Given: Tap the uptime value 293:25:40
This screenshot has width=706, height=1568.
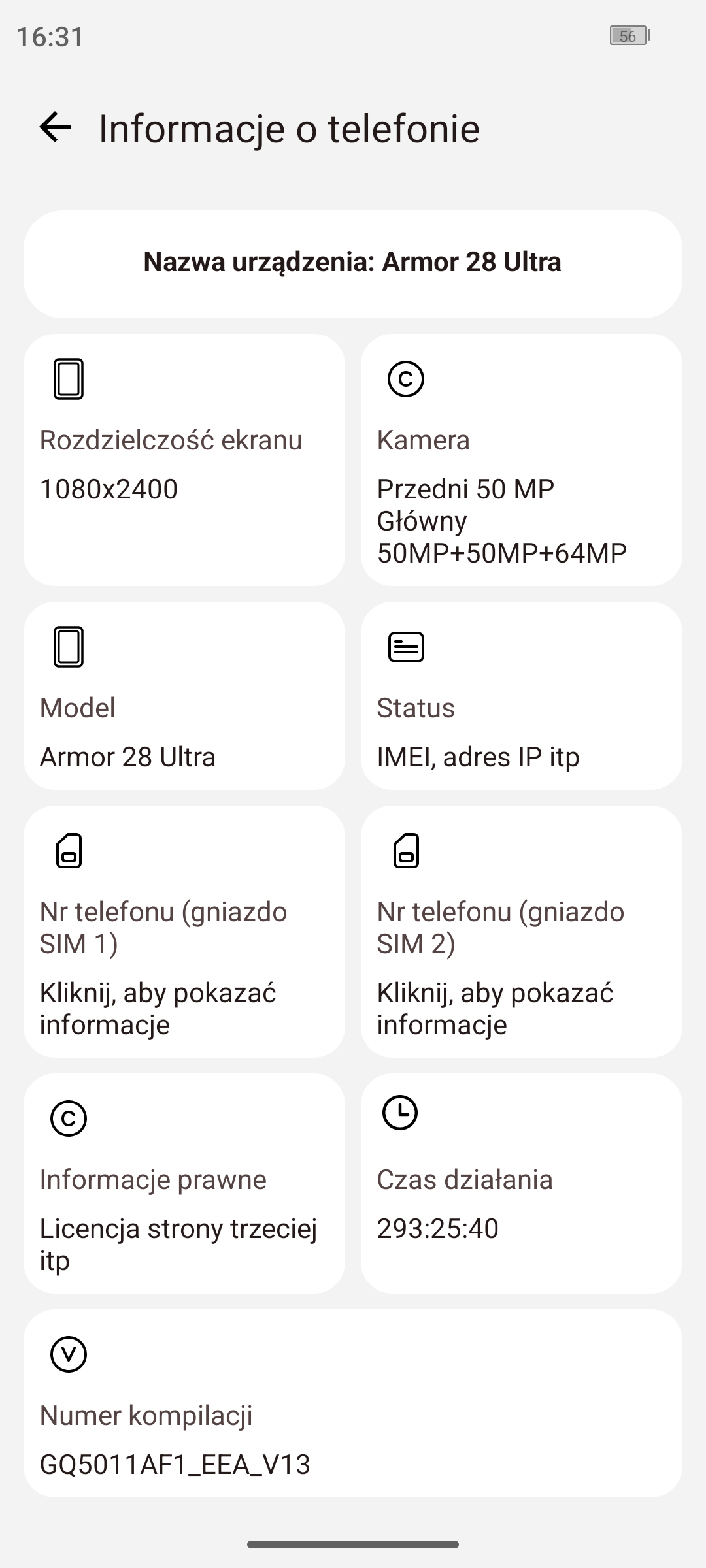Looking at the screenshot, I should coord(437,1229).
